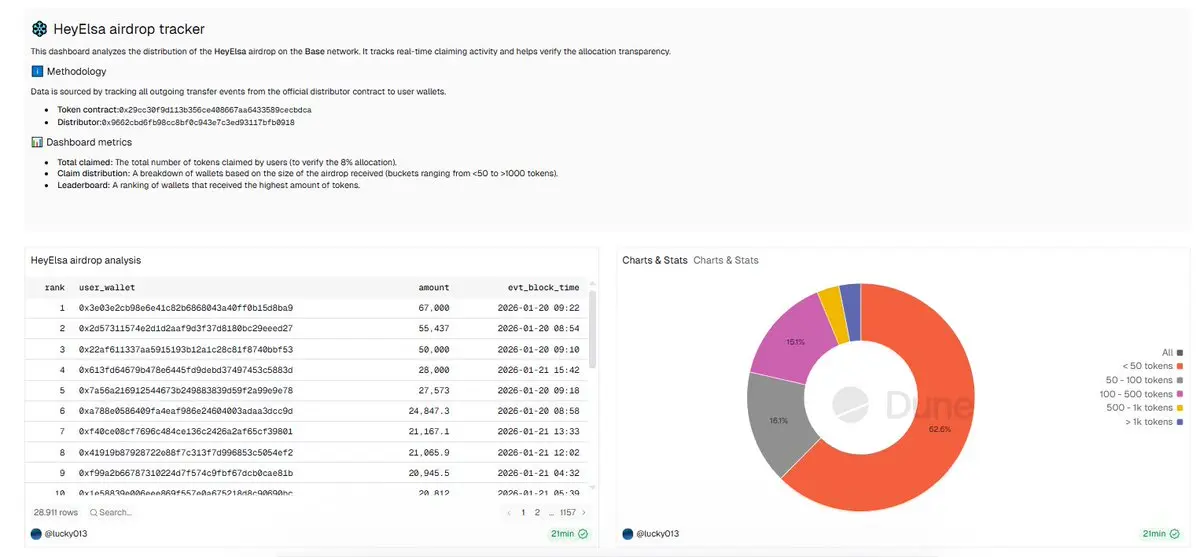Click the 2026-01-21 04:32 timestamp cell
1200x557 pixels.
(538, 473)
